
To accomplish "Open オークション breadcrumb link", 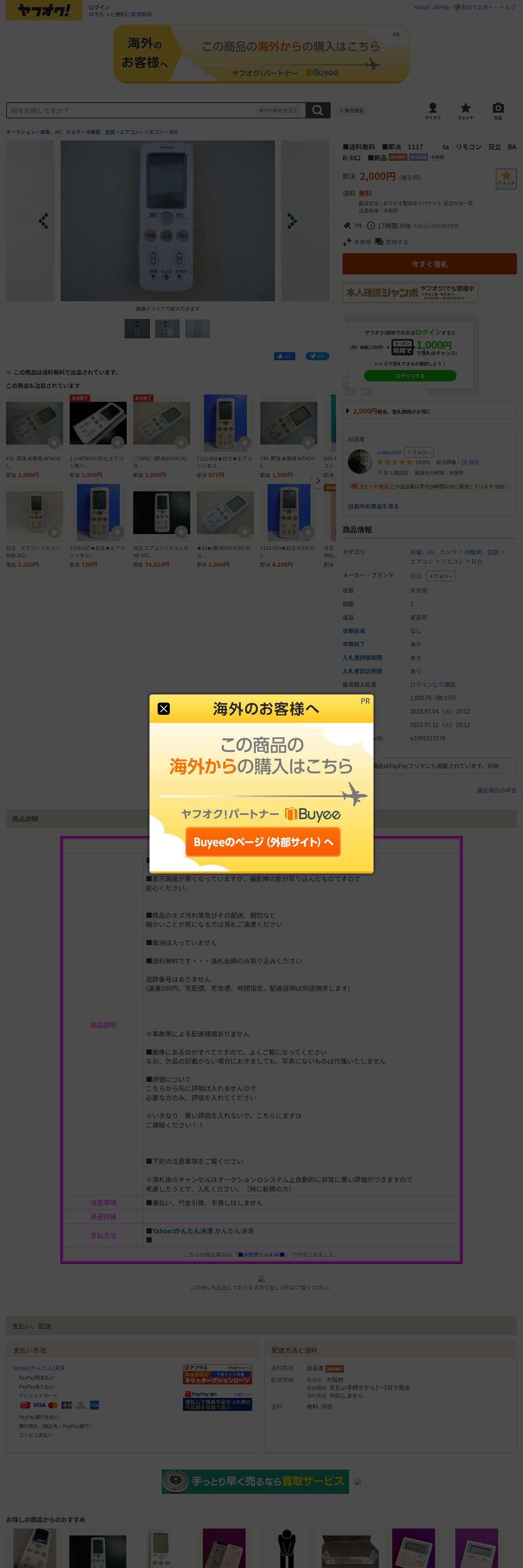I will [x=21, y=132].
